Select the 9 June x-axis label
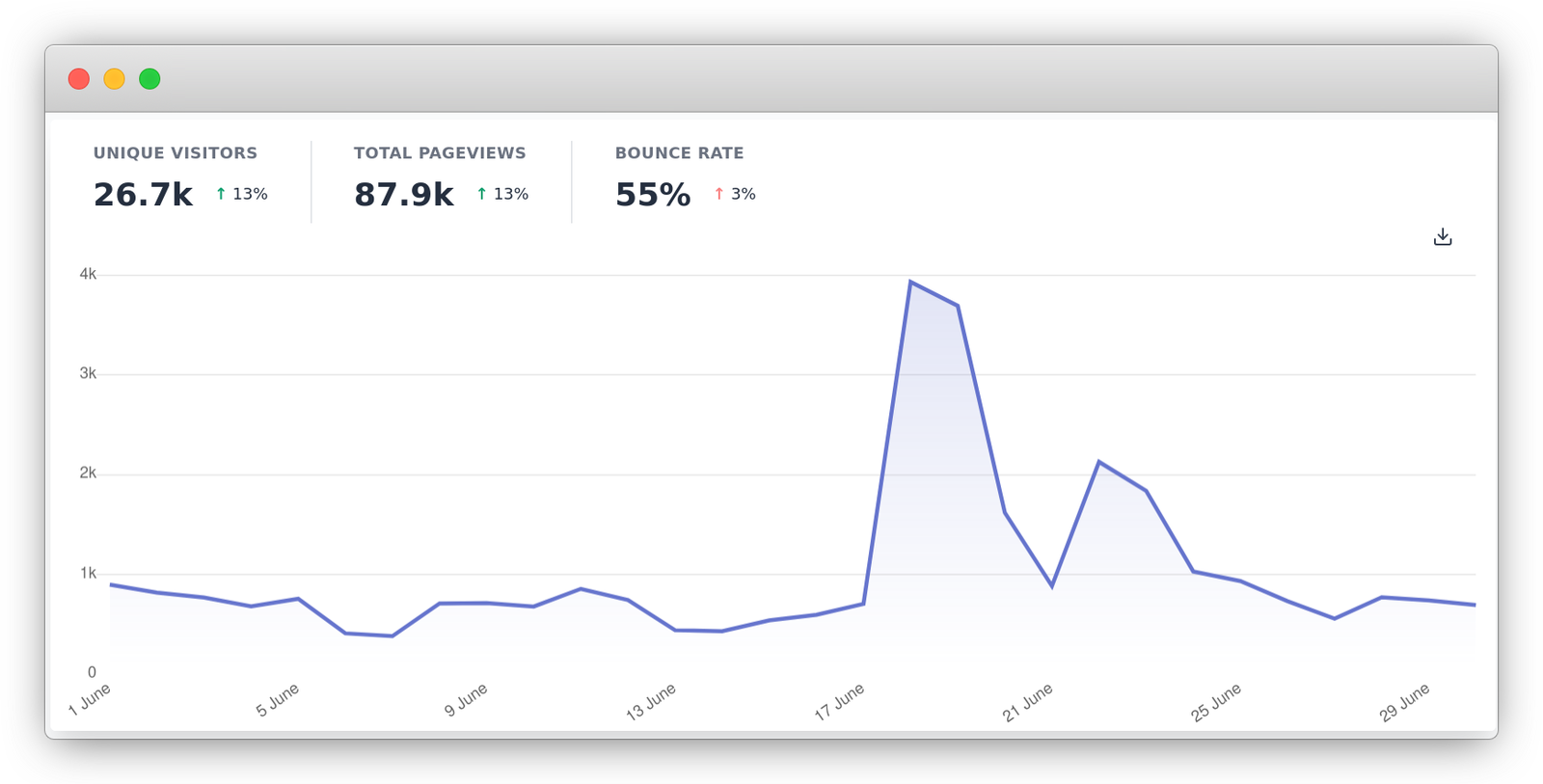Viewport: 1543px width, 784px height. click(466, 700)
